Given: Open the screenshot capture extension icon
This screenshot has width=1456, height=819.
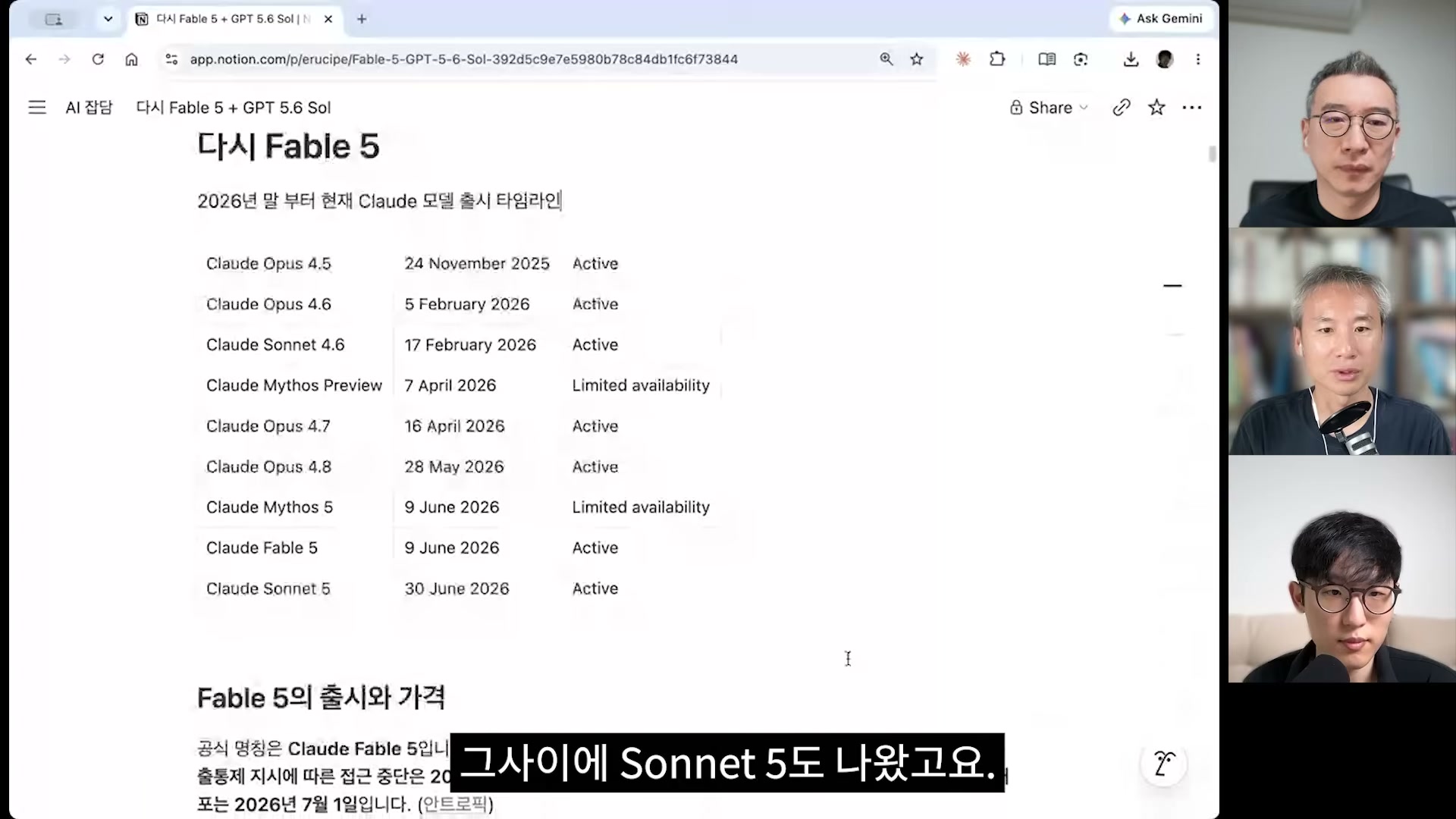Looking at the screenshot, I should (x=1081, y=59).
